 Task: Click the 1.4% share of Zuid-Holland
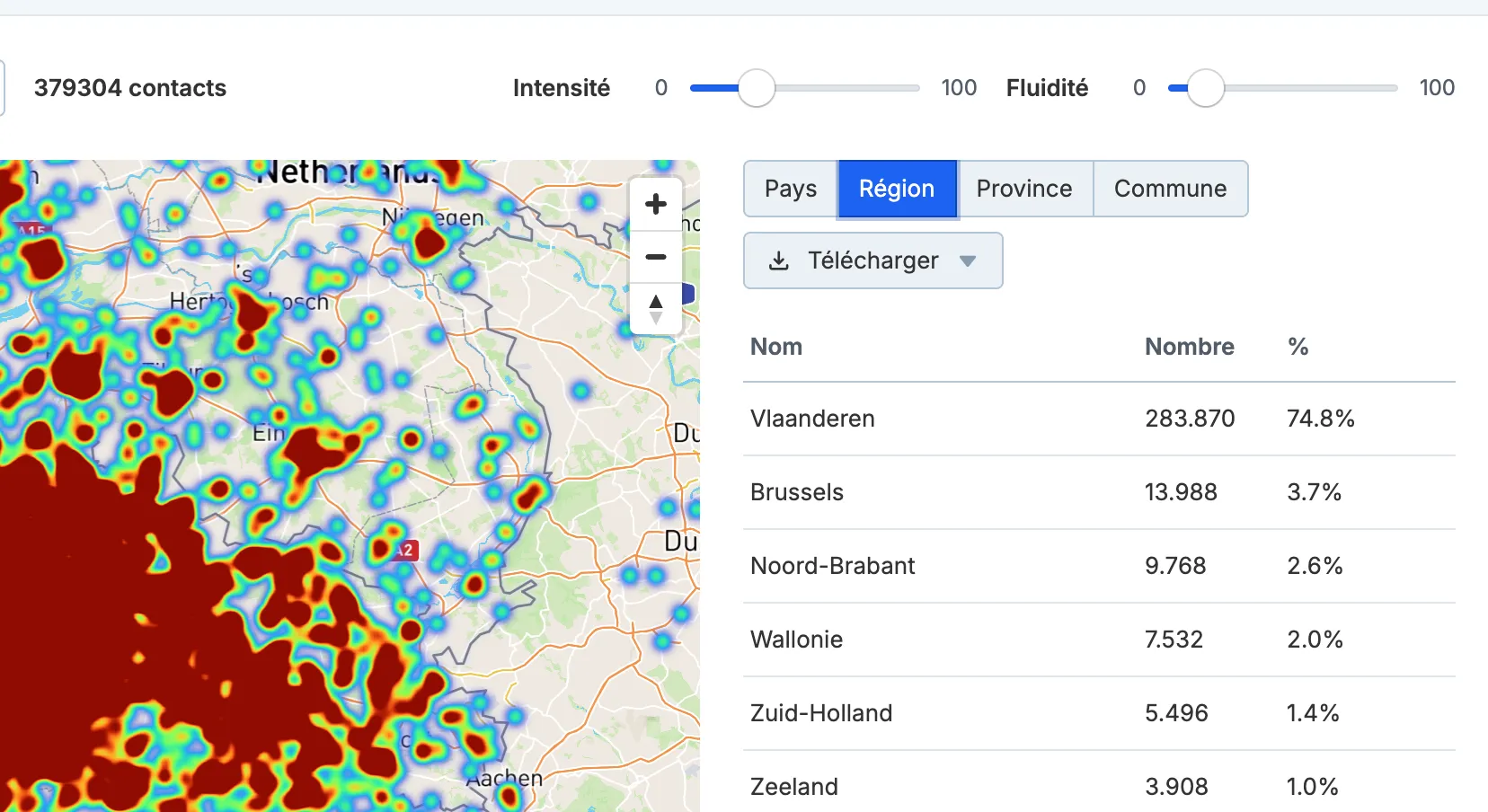tap(1313, 713)
